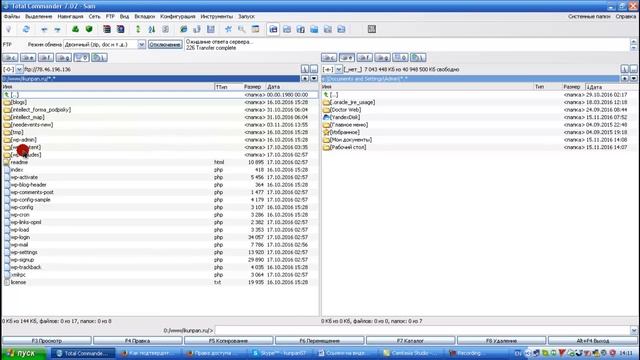Switch left panel to drive f
Viewport: 640px width, 360px height.
[46, 58]
